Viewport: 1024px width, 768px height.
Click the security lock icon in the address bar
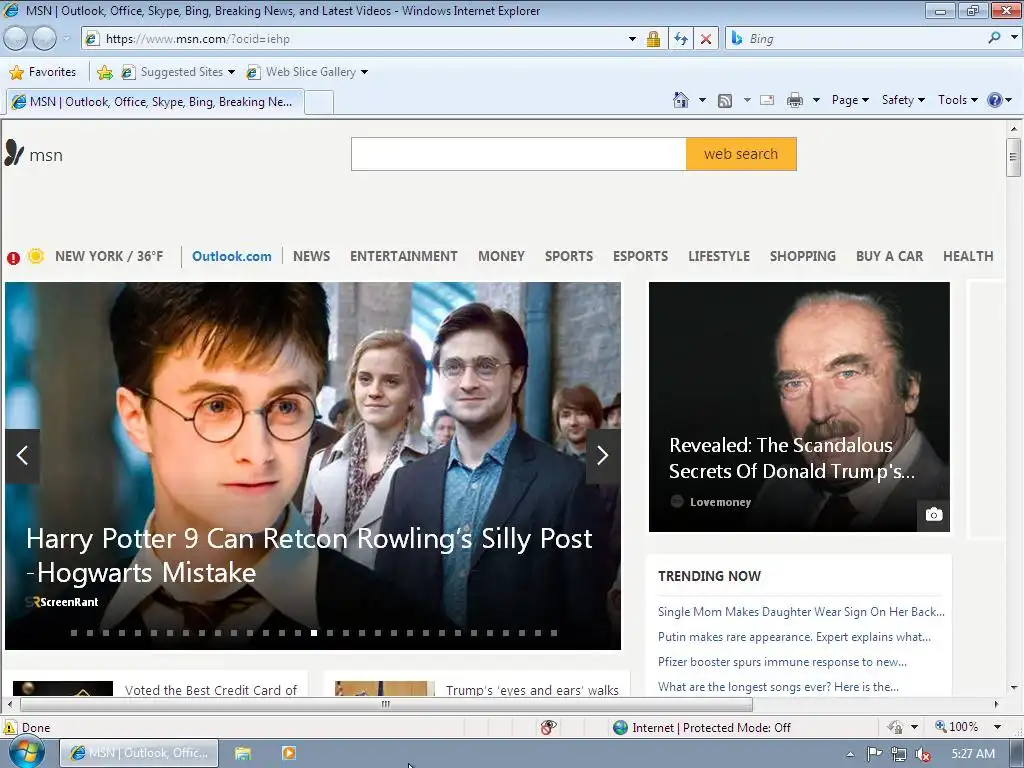[x=653, y=39]
